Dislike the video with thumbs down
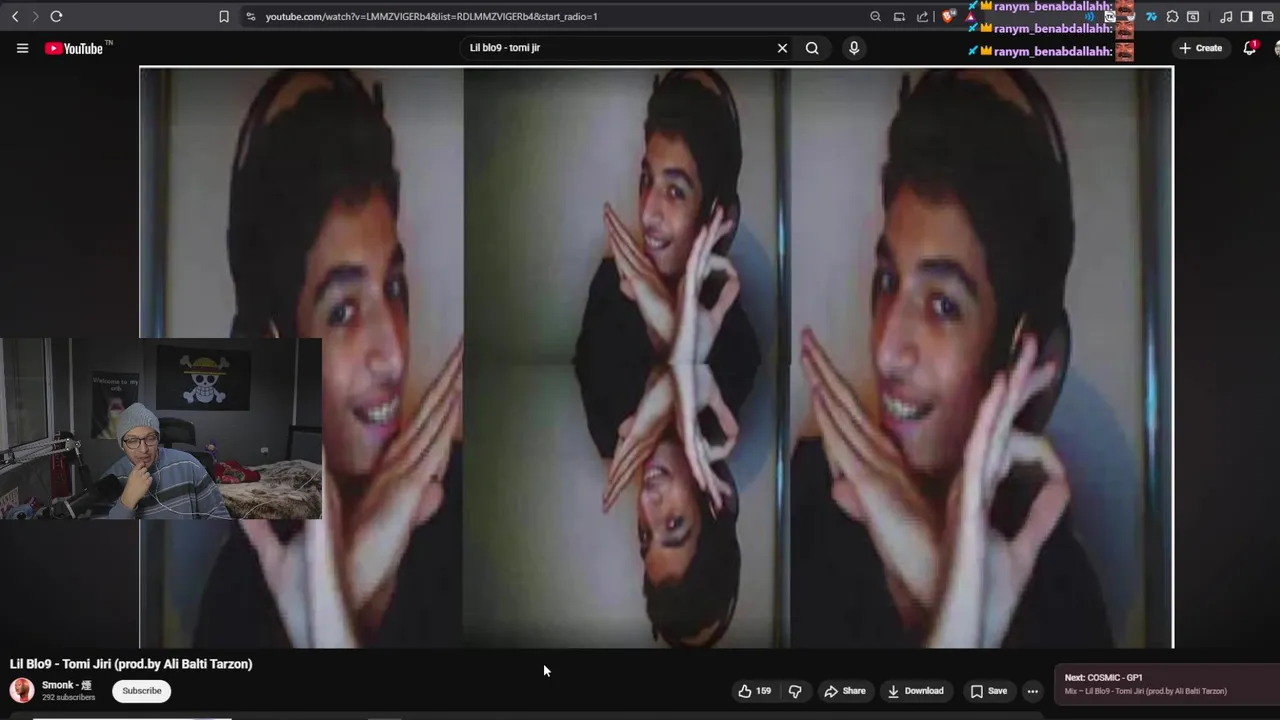Screen dimensions: 1280x720 (795, 691)
